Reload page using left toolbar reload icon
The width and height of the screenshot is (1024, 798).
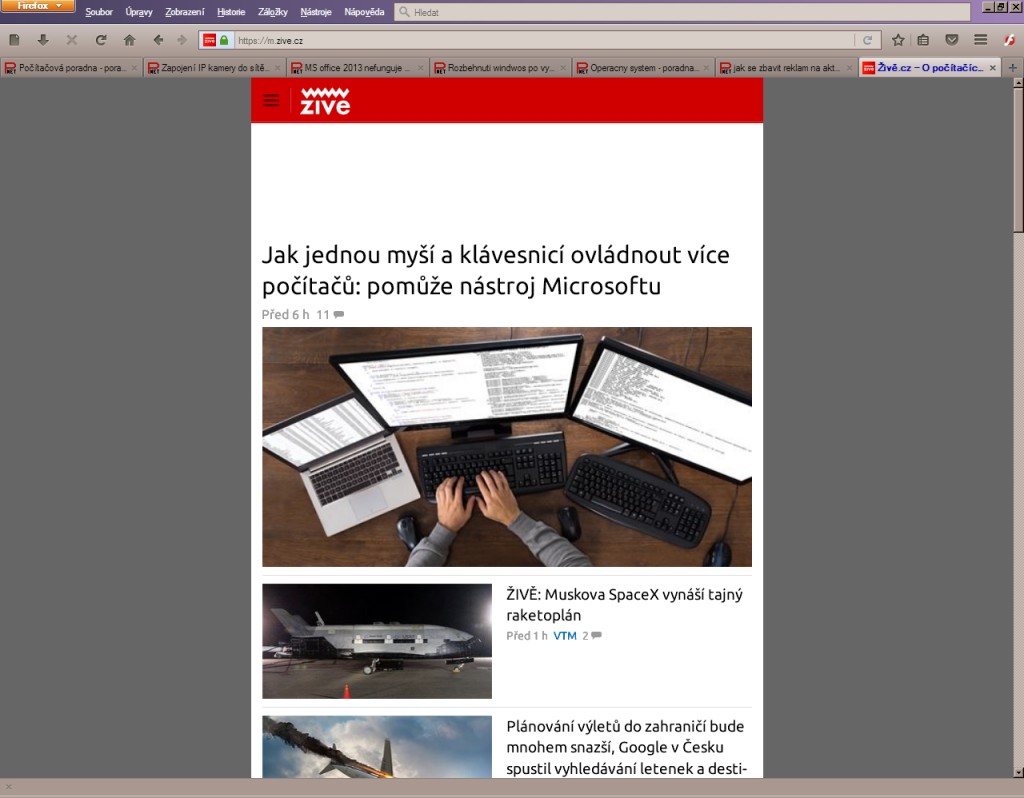point(101,40)
